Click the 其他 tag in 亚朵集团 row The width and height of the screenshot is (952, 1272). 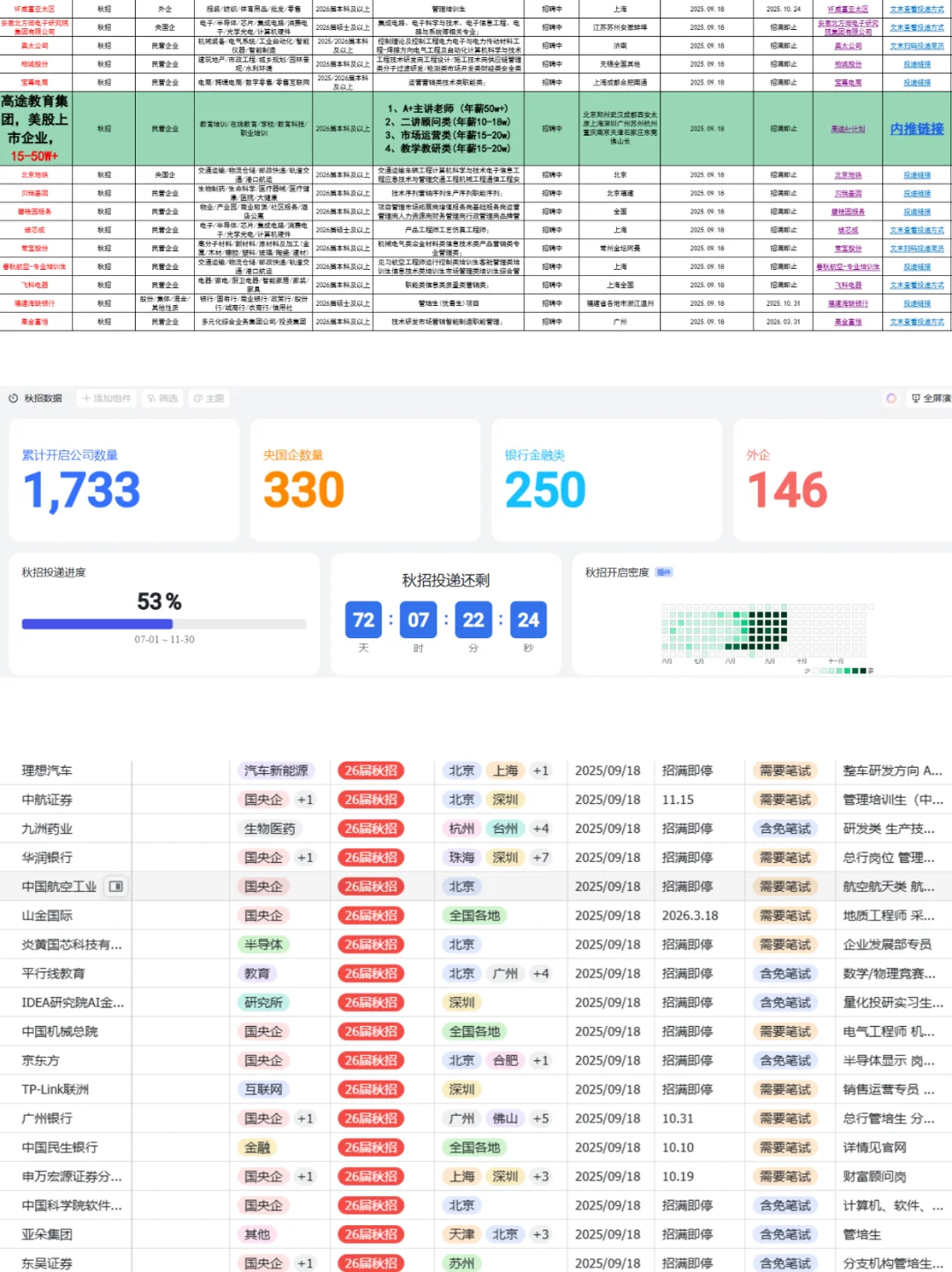(257, 1234)
